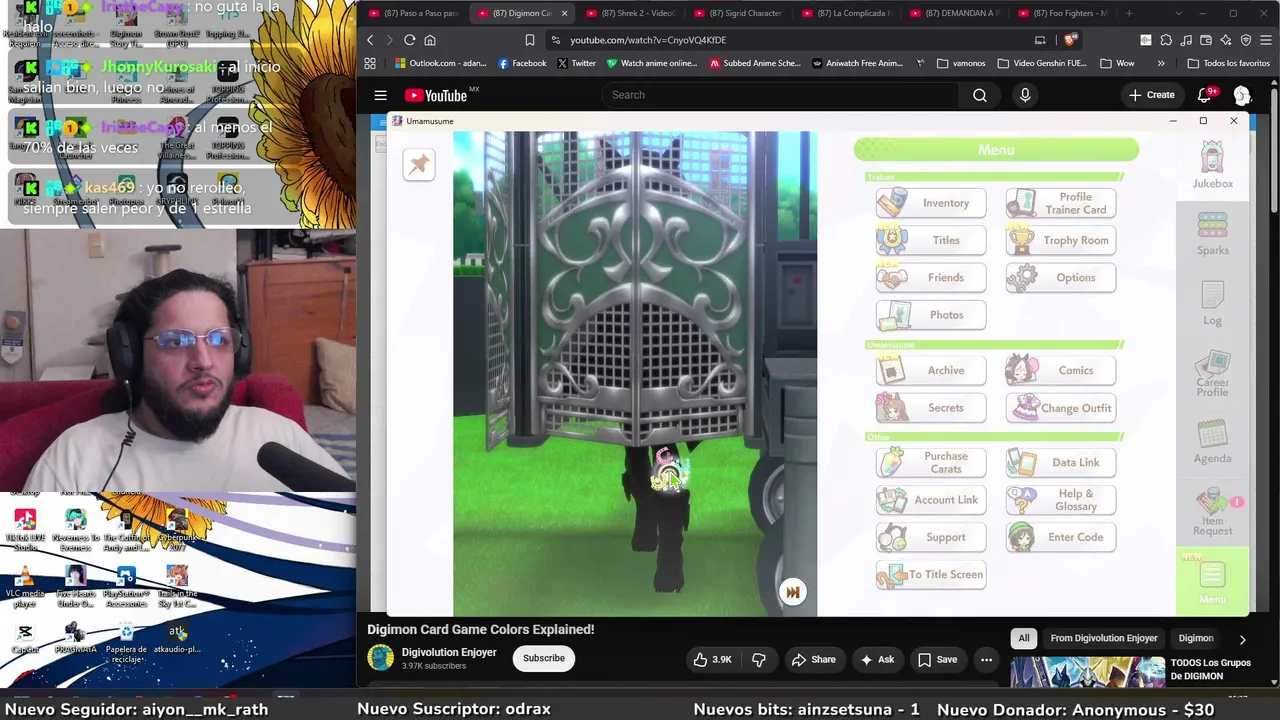Subscribe to Digivolution Enjoyer
The width and height of the screenshot is (1280, 720).
coord(544,658)
